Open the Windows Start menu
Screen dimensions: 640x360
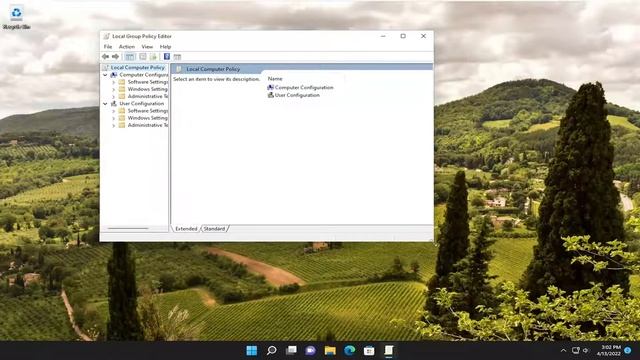252,350
